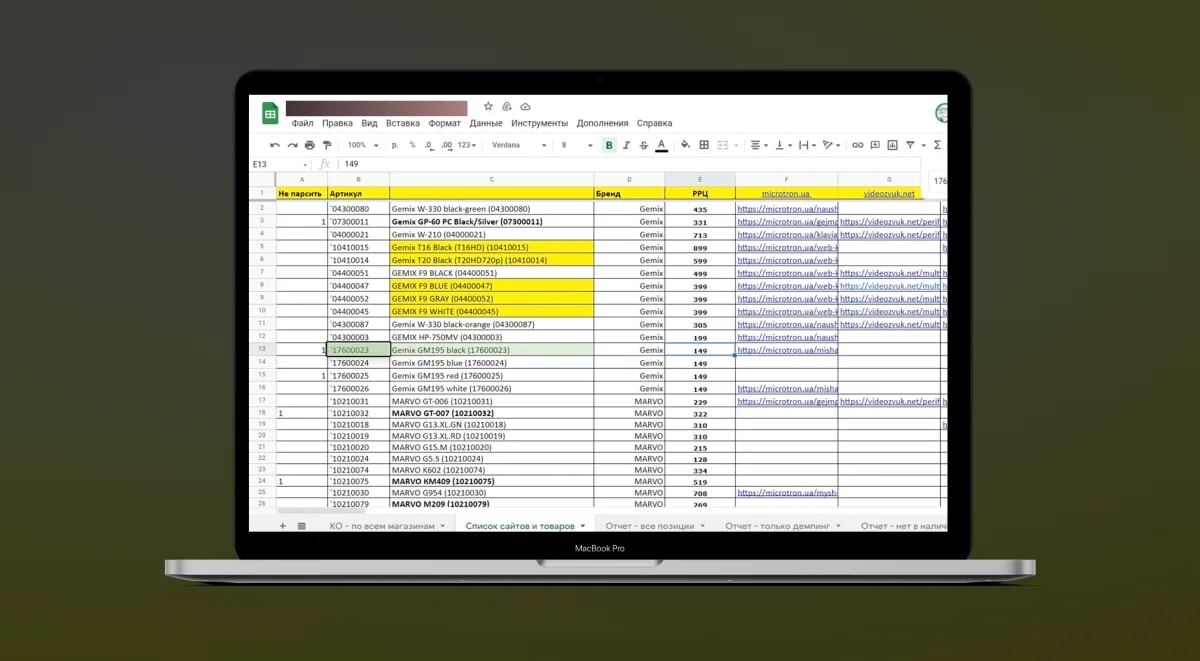1200x661 pixels.
Task: Open the Формат menu
Action: [x=444, y=124]
